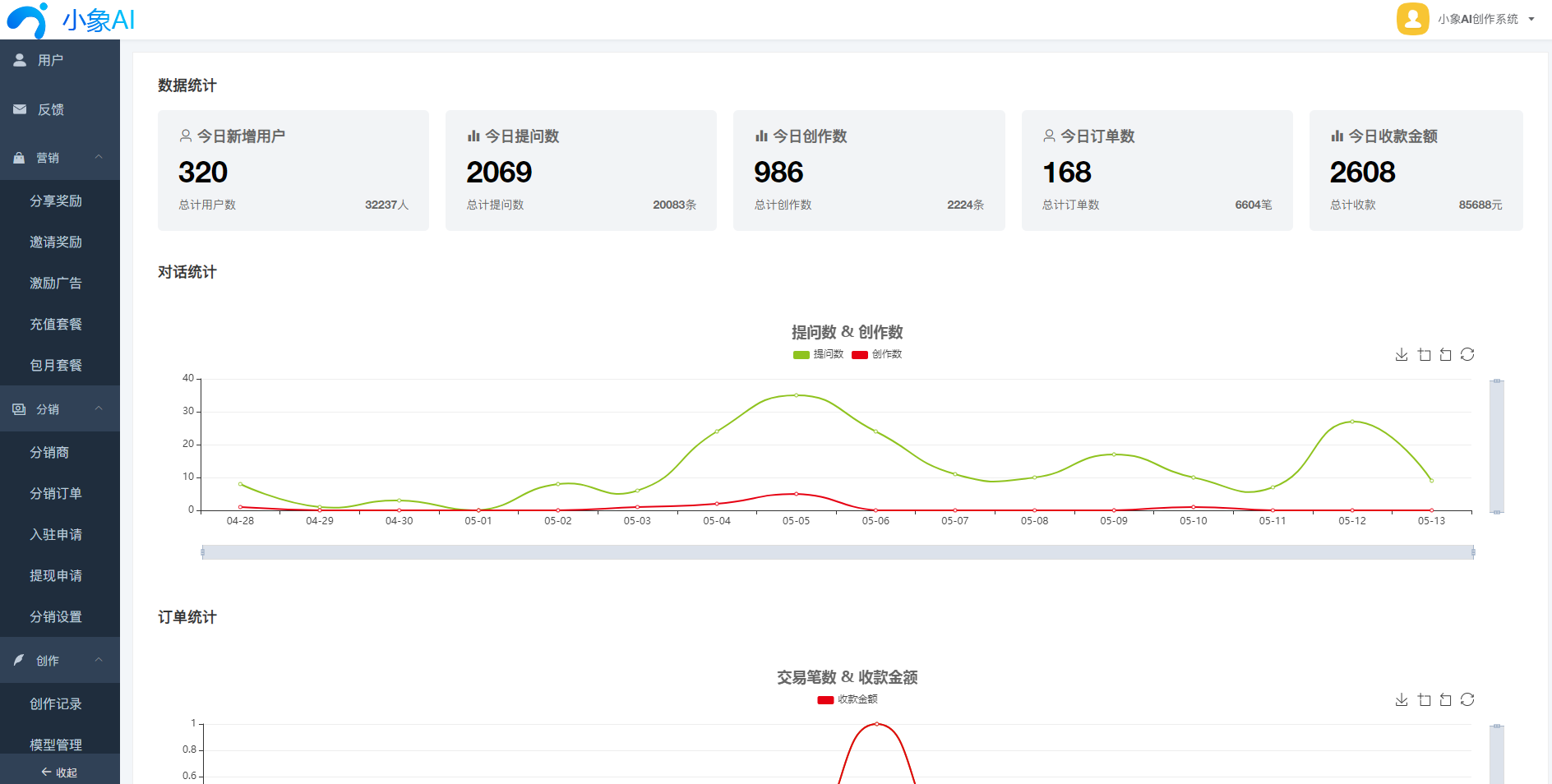
Task: Click total creations value 2224条
Action: pos(965,205)
